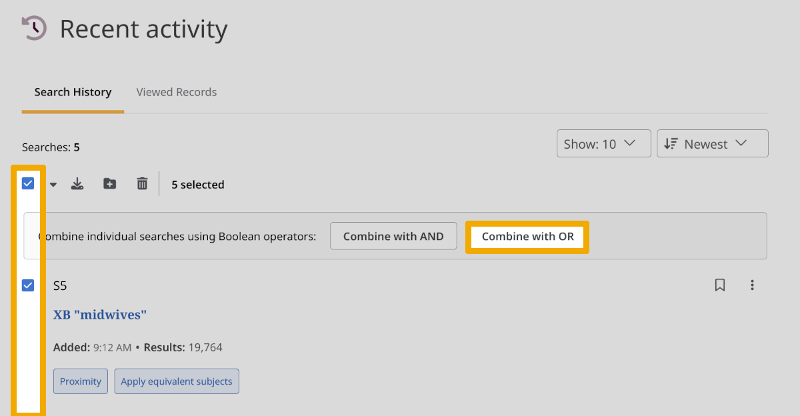
Task: Switch to the Viewed Records tab
Action: pyautogui.click(x=176, y=92)
